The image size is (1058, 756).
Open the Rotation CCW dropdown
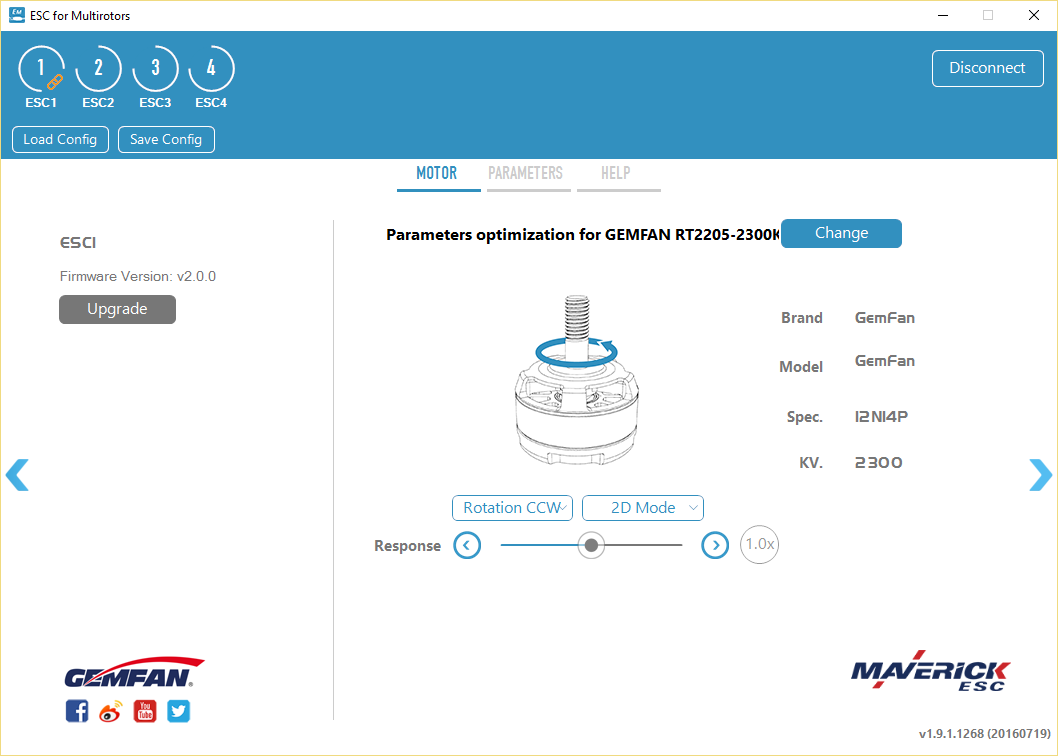coord(512,508)
